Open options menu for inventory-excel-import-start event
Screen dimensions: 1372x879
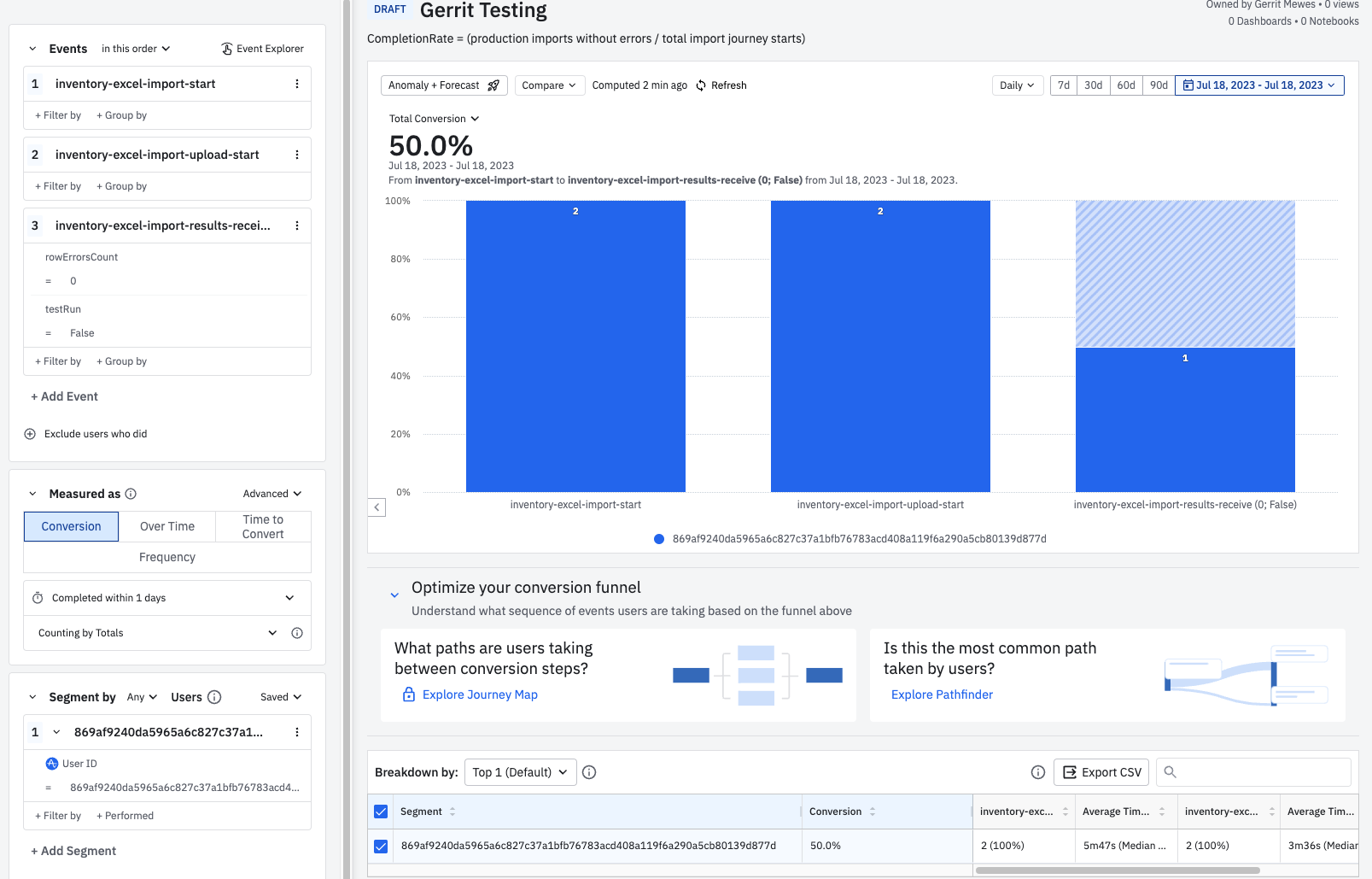click(297, 84)
